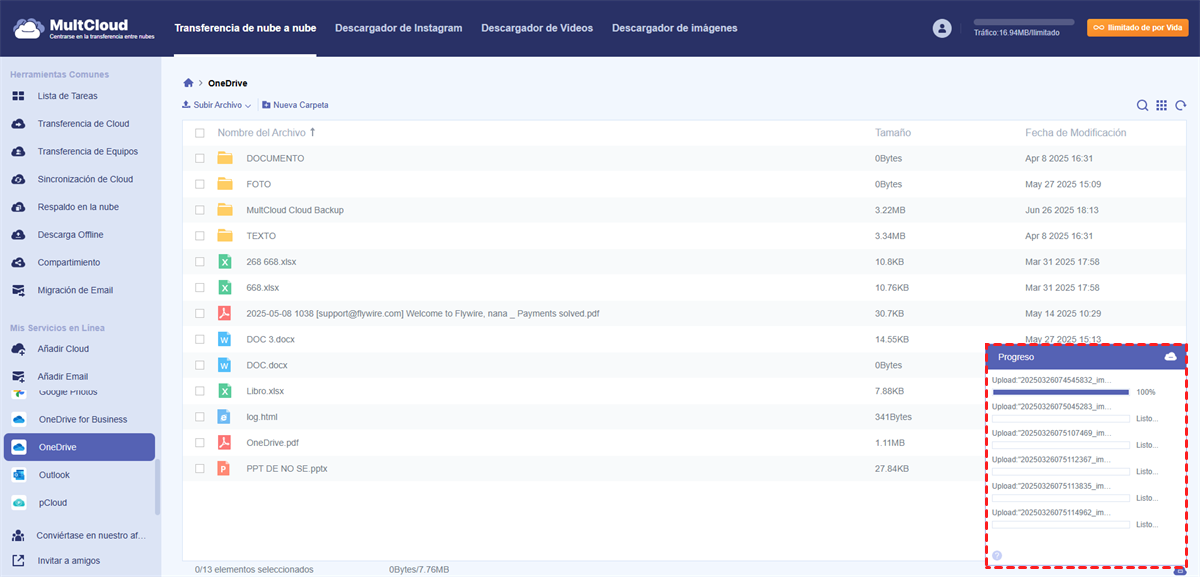Click the FOTO folder icon

point(225,184)
